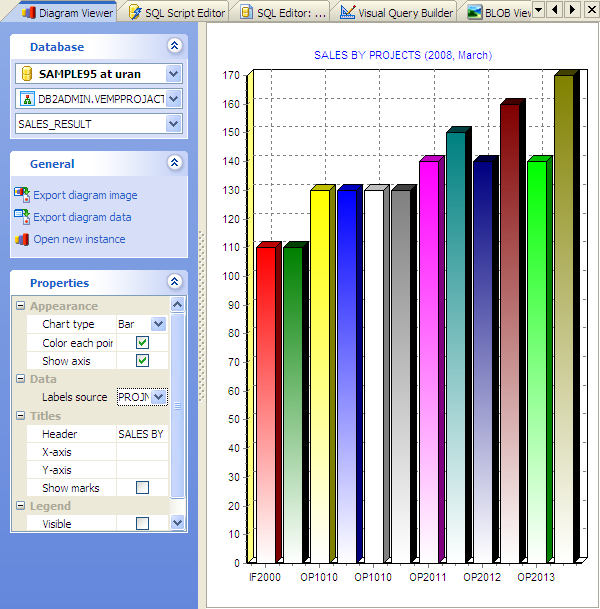Open the Chart type Bar dropdown
The height and width of the screenshot is (609, 600).
tap(158, 325)
